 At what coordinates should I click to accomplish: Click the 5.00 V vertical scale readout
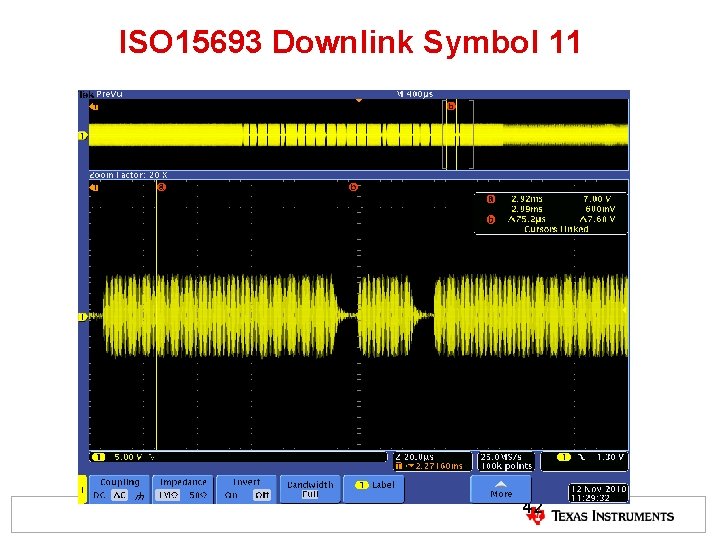(128, 457)
